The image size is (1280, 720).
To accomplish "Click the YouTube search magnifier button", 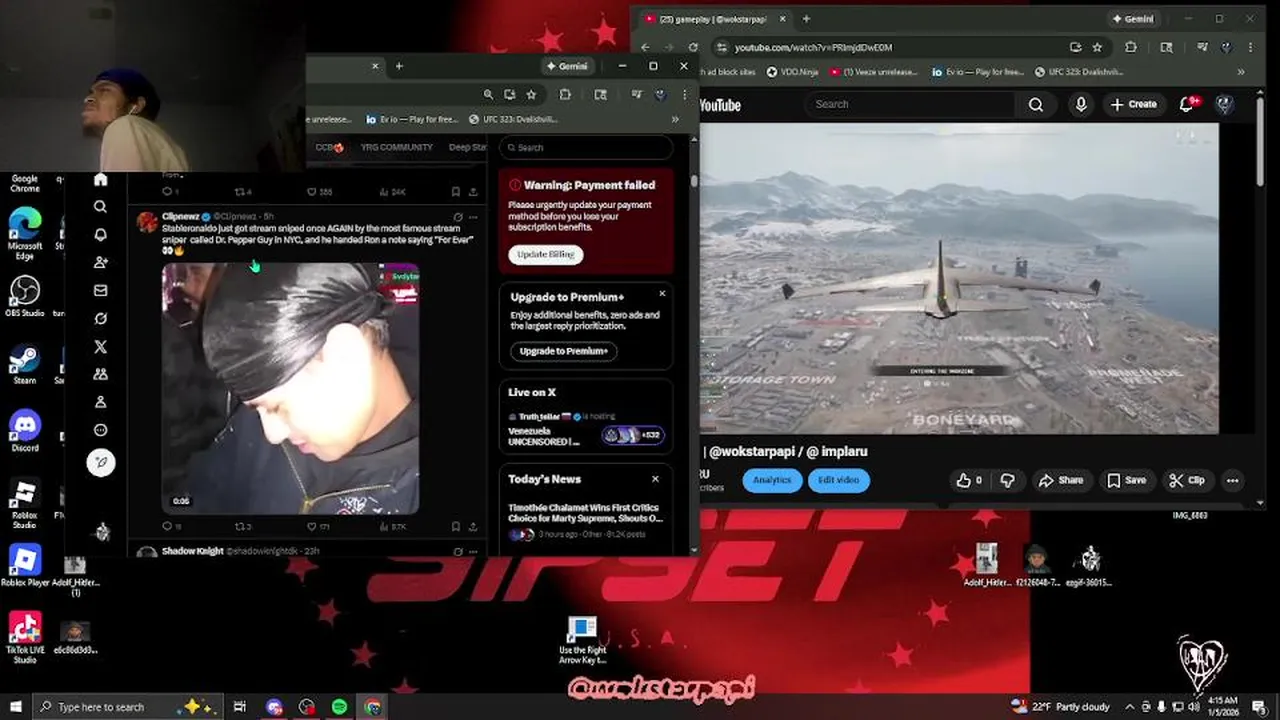I will 1036,104.
